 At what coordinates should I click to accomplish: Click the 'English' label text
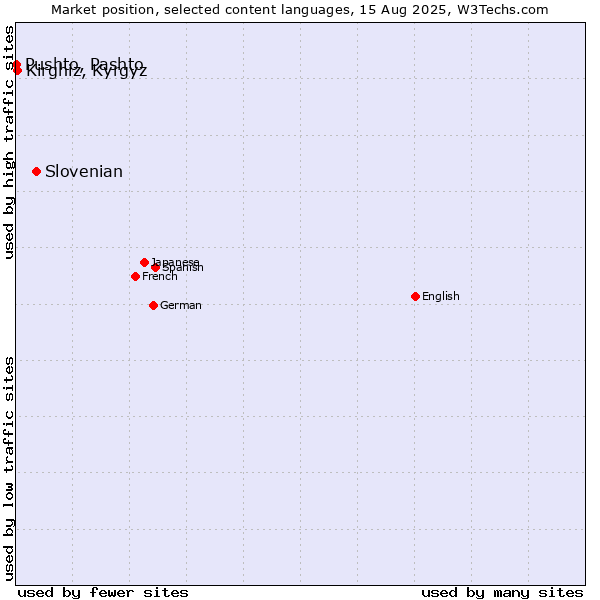click(440, 296)
